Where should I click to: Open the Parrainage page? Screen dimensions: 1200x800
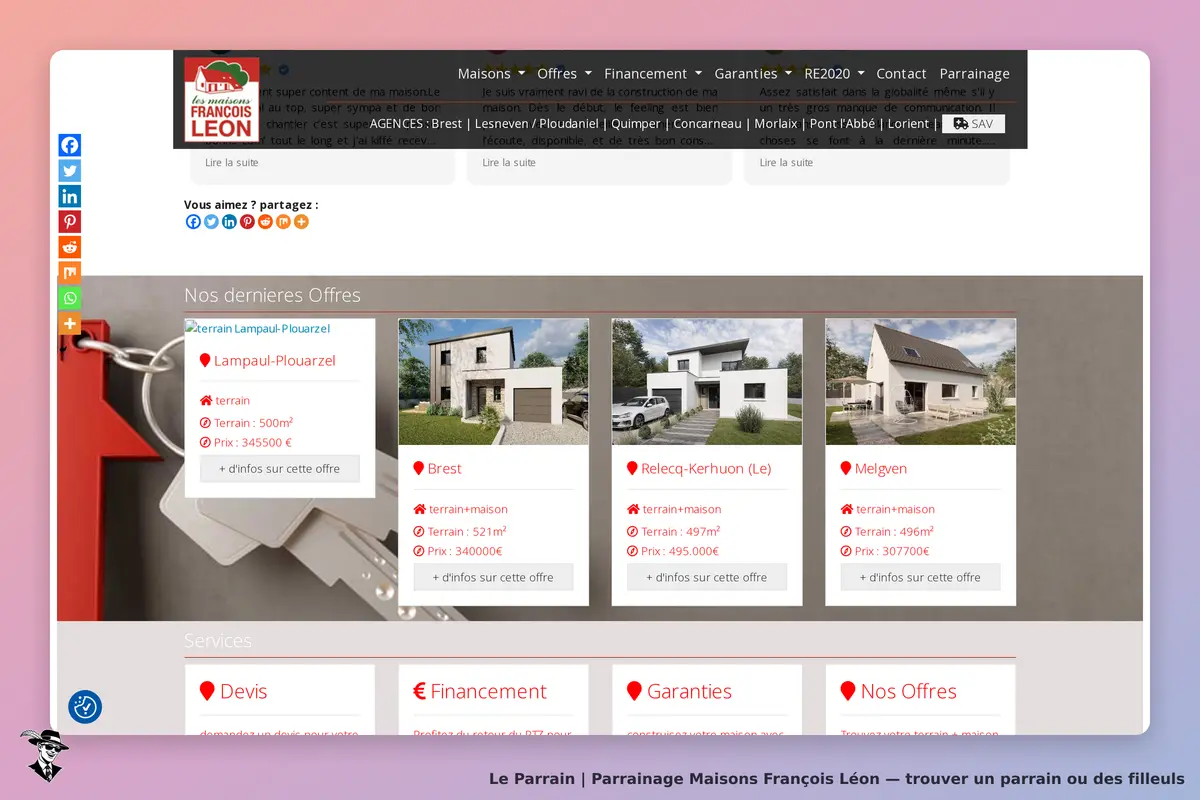[975, 74]
